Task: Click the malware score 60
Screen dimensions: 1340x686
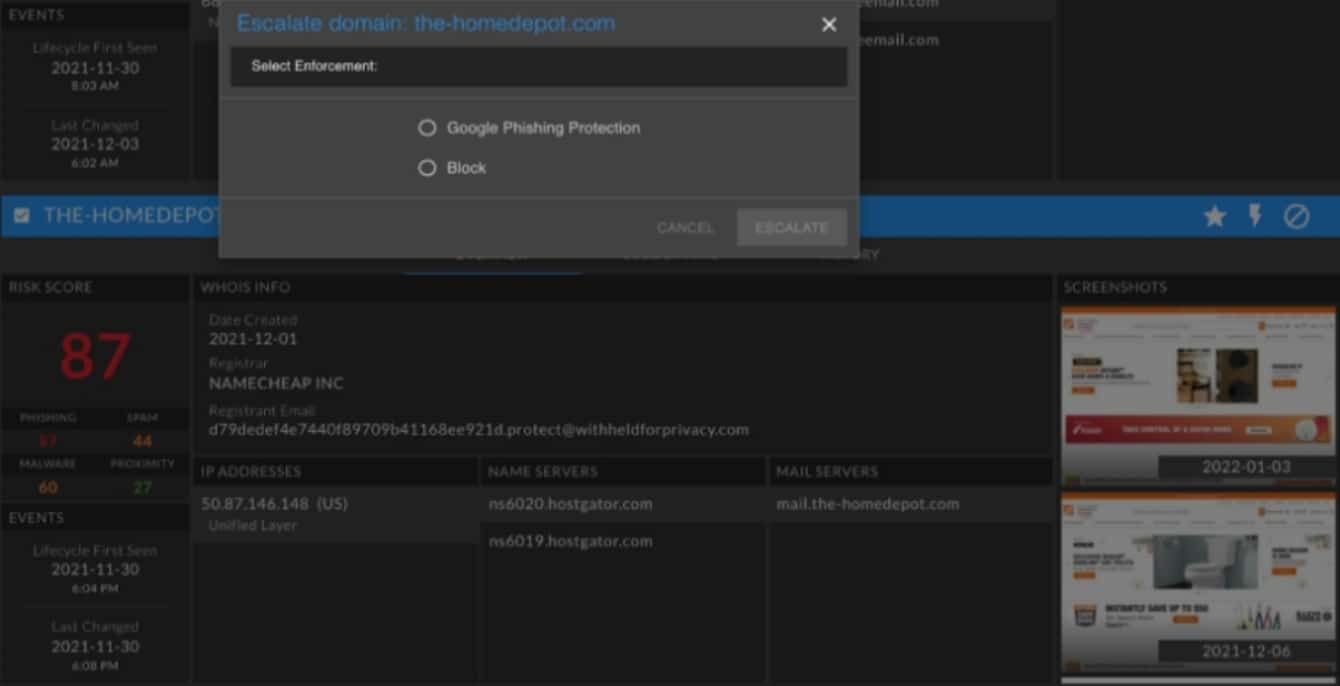Action: click(x=48, y=487)
